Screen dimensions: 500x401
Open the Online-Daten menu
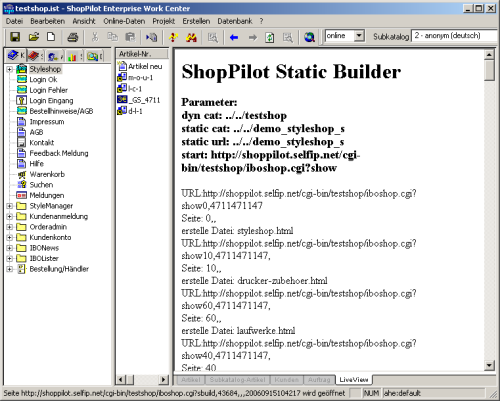(124, 21)
